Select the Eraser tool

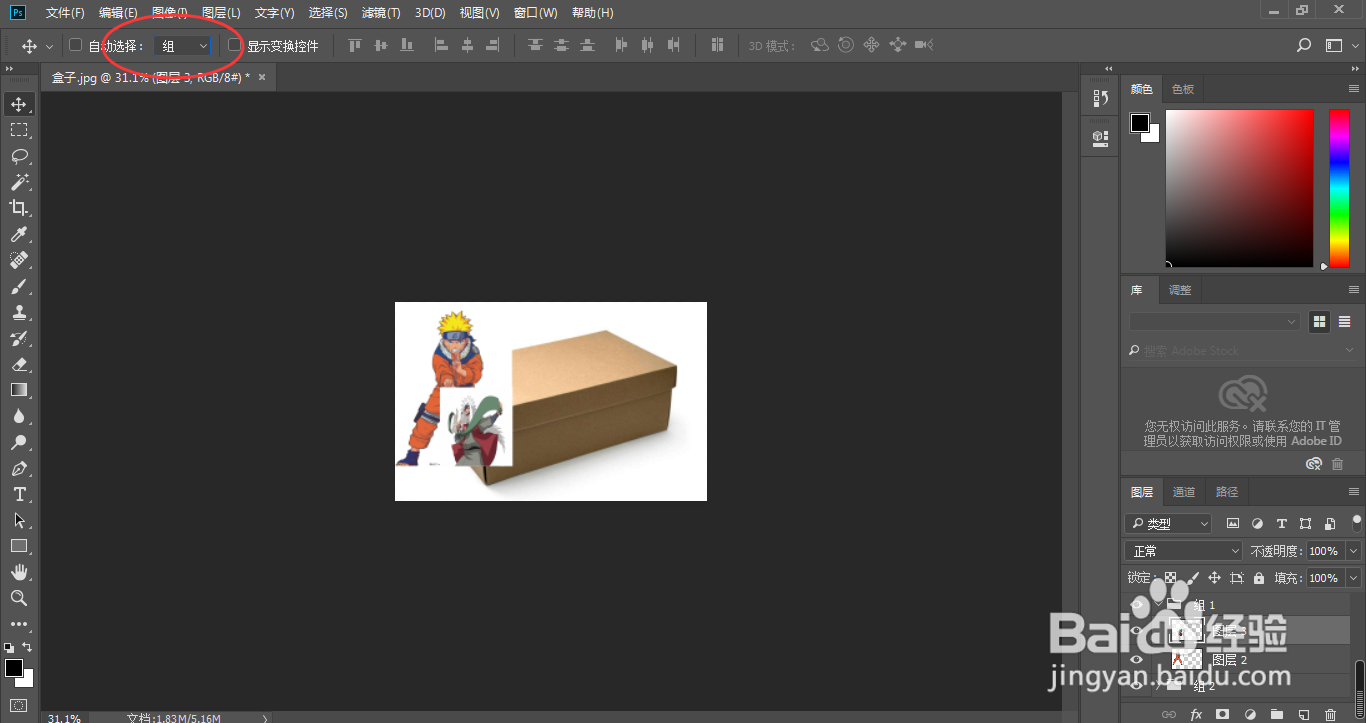tap(19, 364)
